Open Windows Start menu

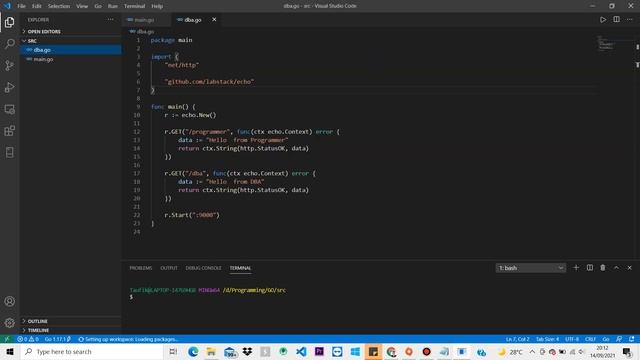[x=10, y=351]
